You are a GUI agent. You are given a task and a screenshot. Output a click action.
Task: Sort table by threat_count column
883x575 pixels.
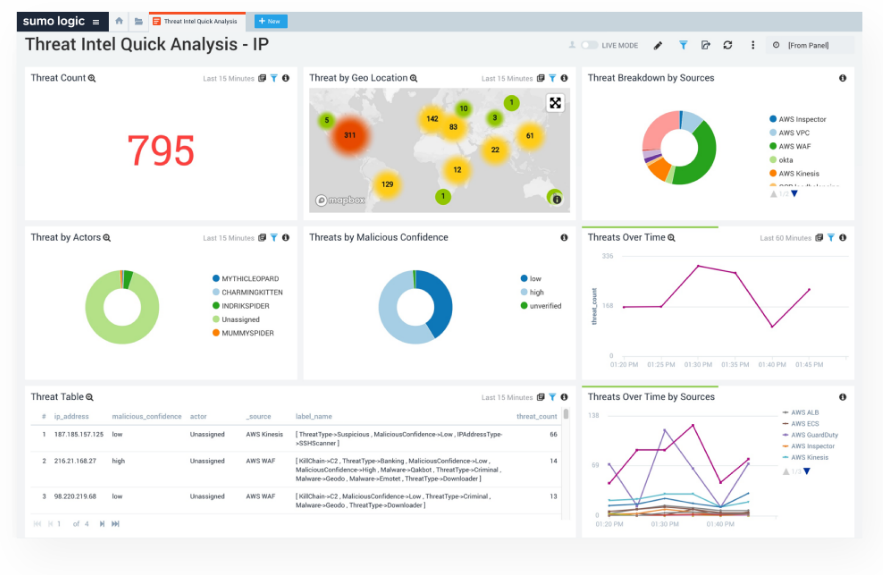click(537, 417)
